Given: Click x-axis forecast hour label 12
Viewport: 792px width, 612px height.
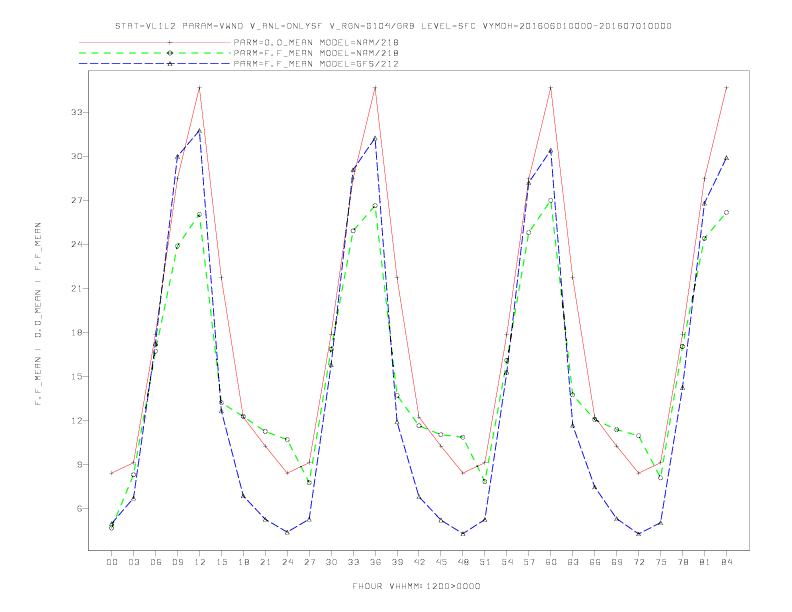Looking at the screenshot, I should click(x=200, y=562).
